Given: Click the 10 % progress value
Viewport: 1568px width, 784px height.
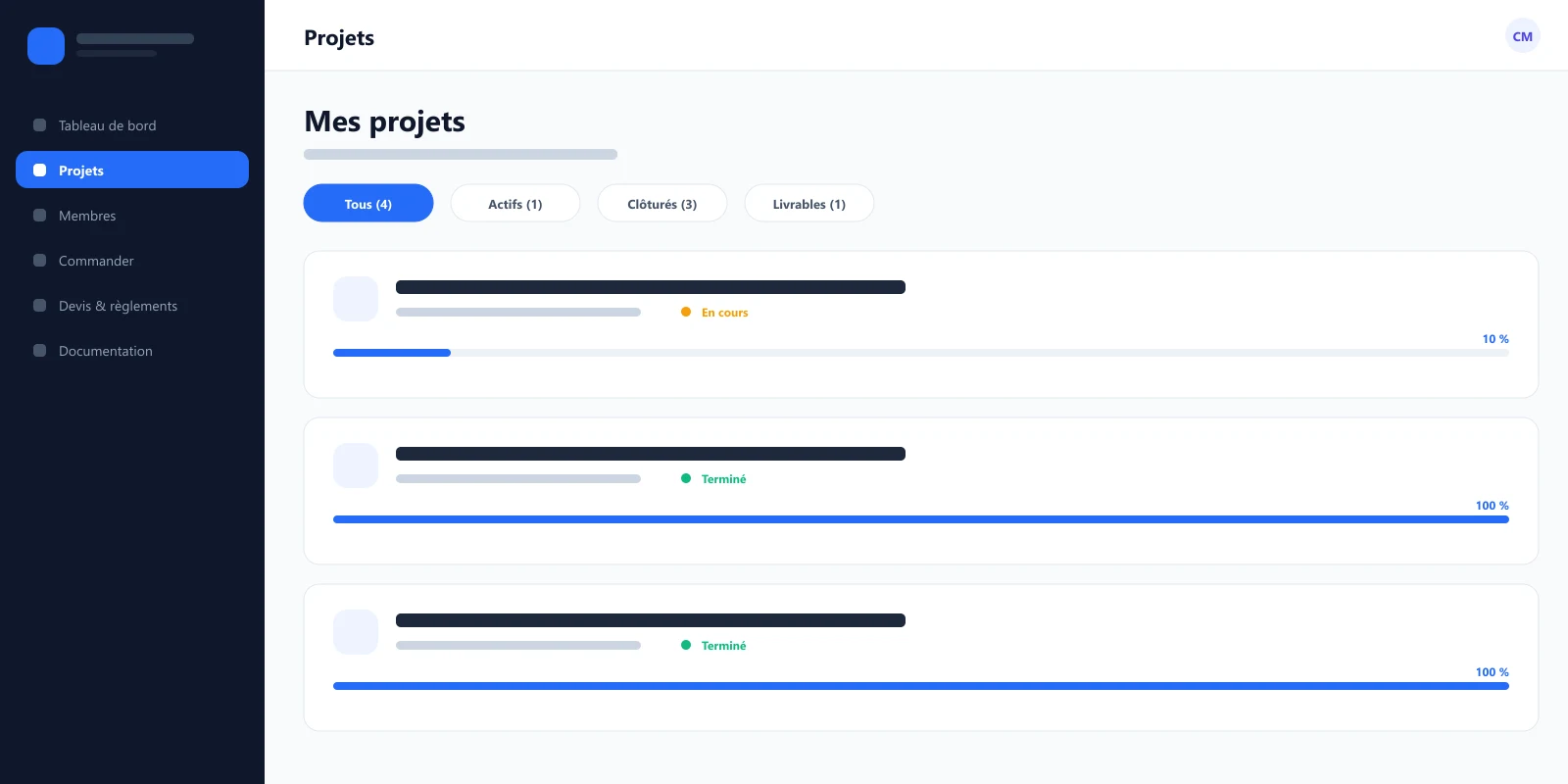Looking at the screenshot, I should pos(1495,339).
